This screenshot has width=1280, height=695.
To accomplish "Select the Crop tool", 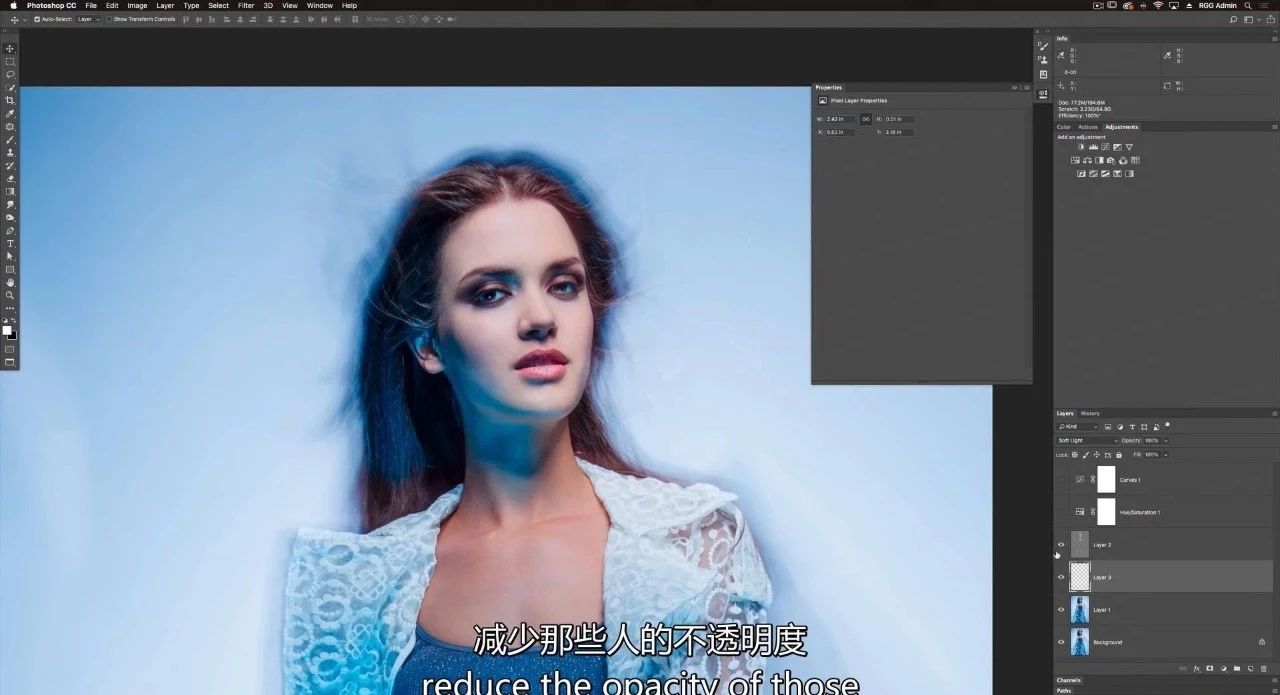I will coord(10,101).
